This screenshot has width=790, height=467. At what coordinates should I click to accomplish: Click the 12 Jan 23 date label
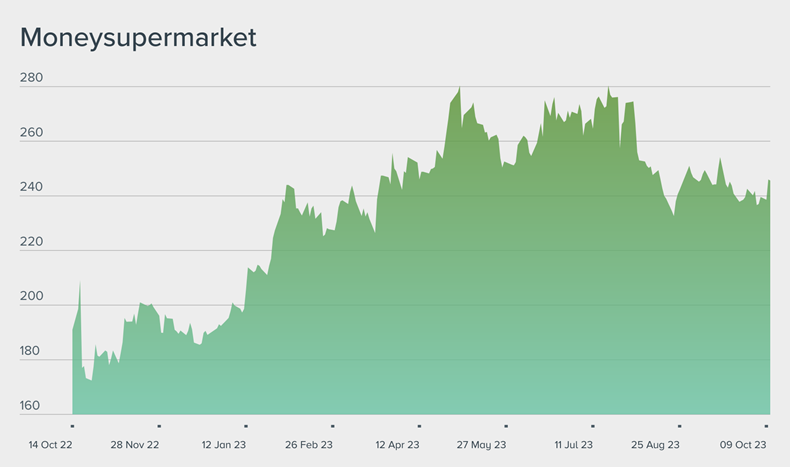pos(224,445)
